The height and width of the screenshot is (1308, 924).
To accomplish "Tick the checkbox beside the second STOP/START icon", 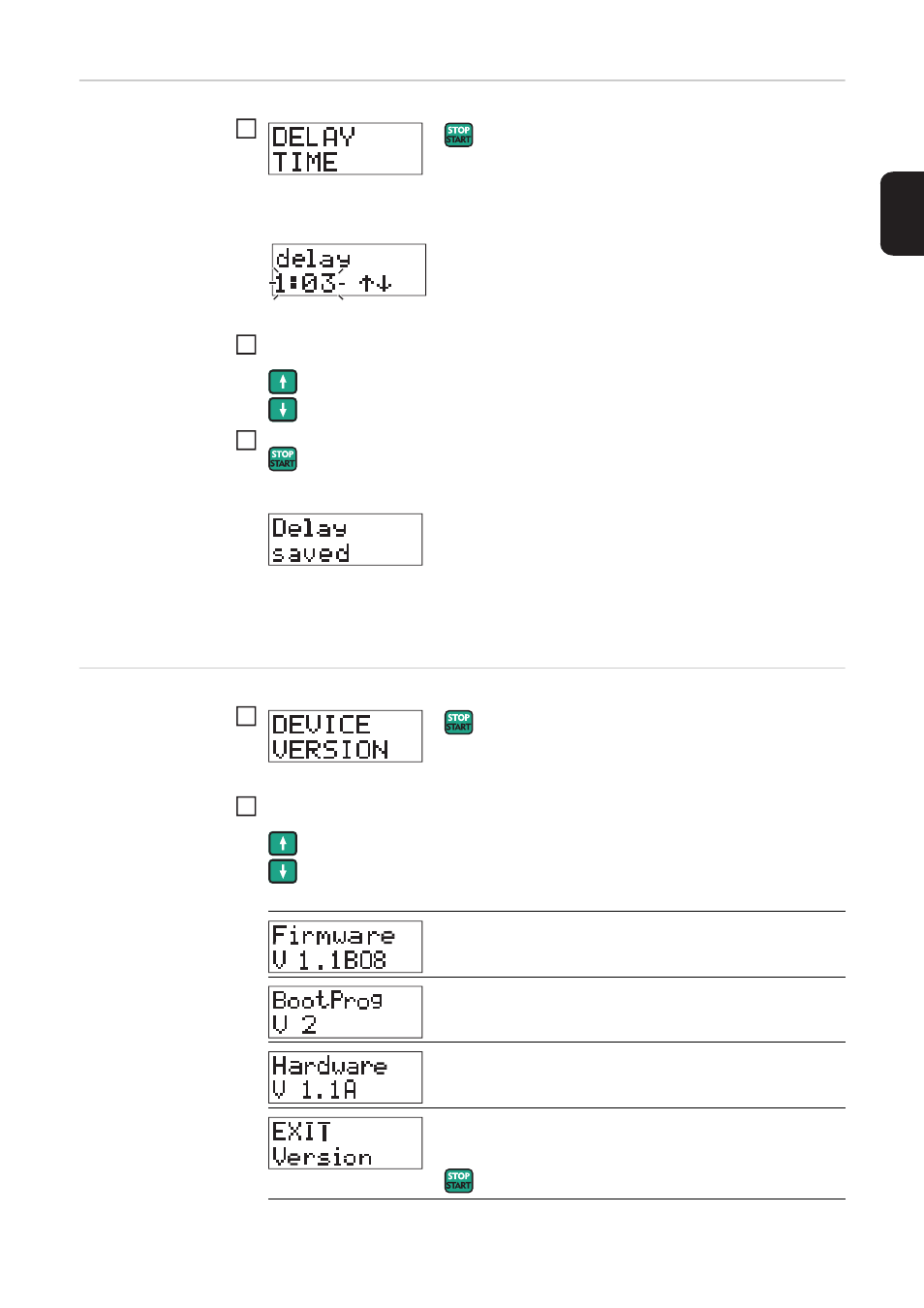I will click(x=246, y=440).
